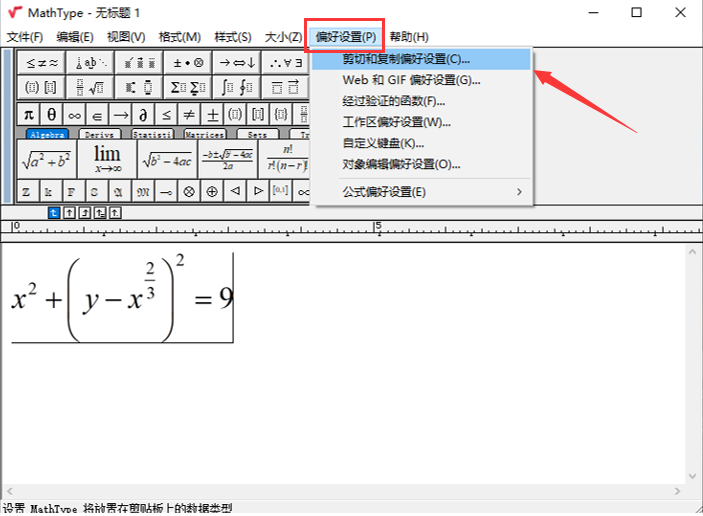Open the logical symbols palette (∴∀∃)
703x516 pixels.
(x=286, y=63)
